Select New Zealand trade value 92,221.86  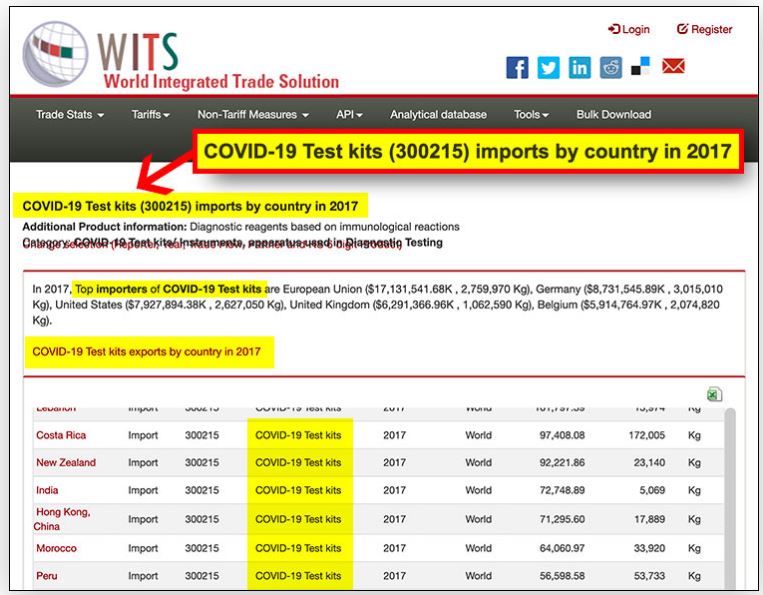562,462
